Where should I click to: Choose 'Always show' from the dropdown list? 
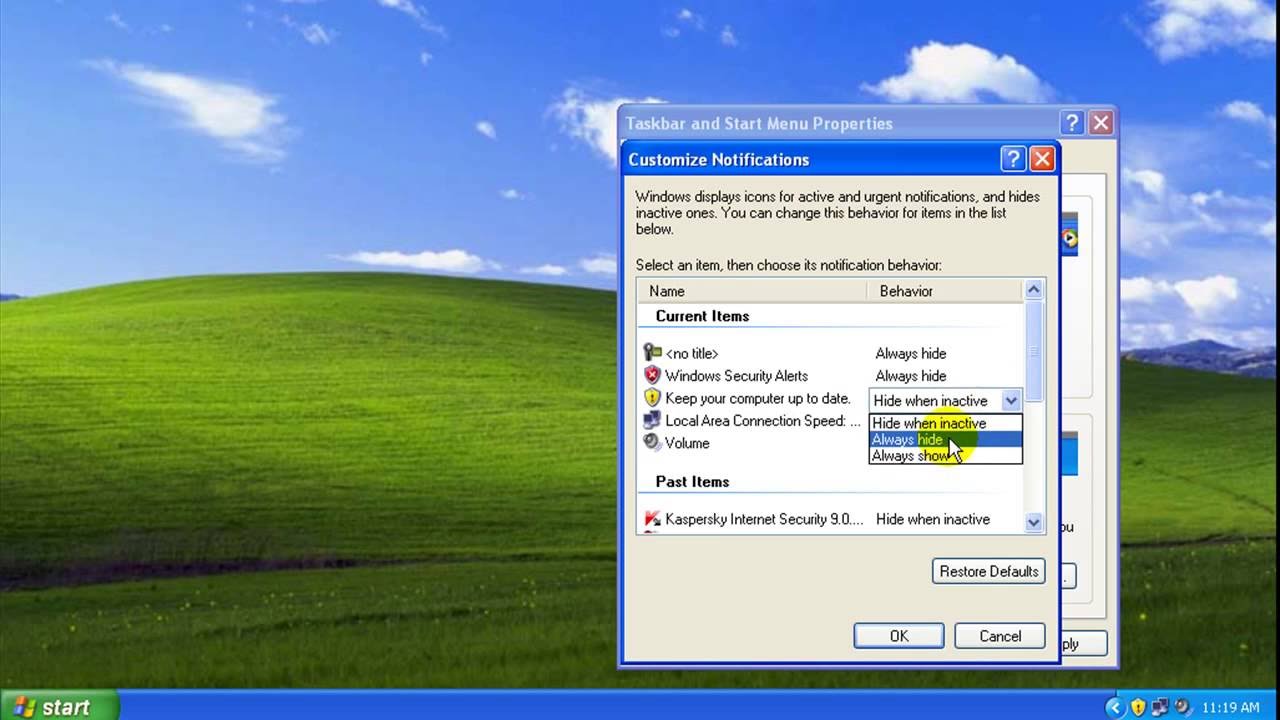(x=945, y=455)
